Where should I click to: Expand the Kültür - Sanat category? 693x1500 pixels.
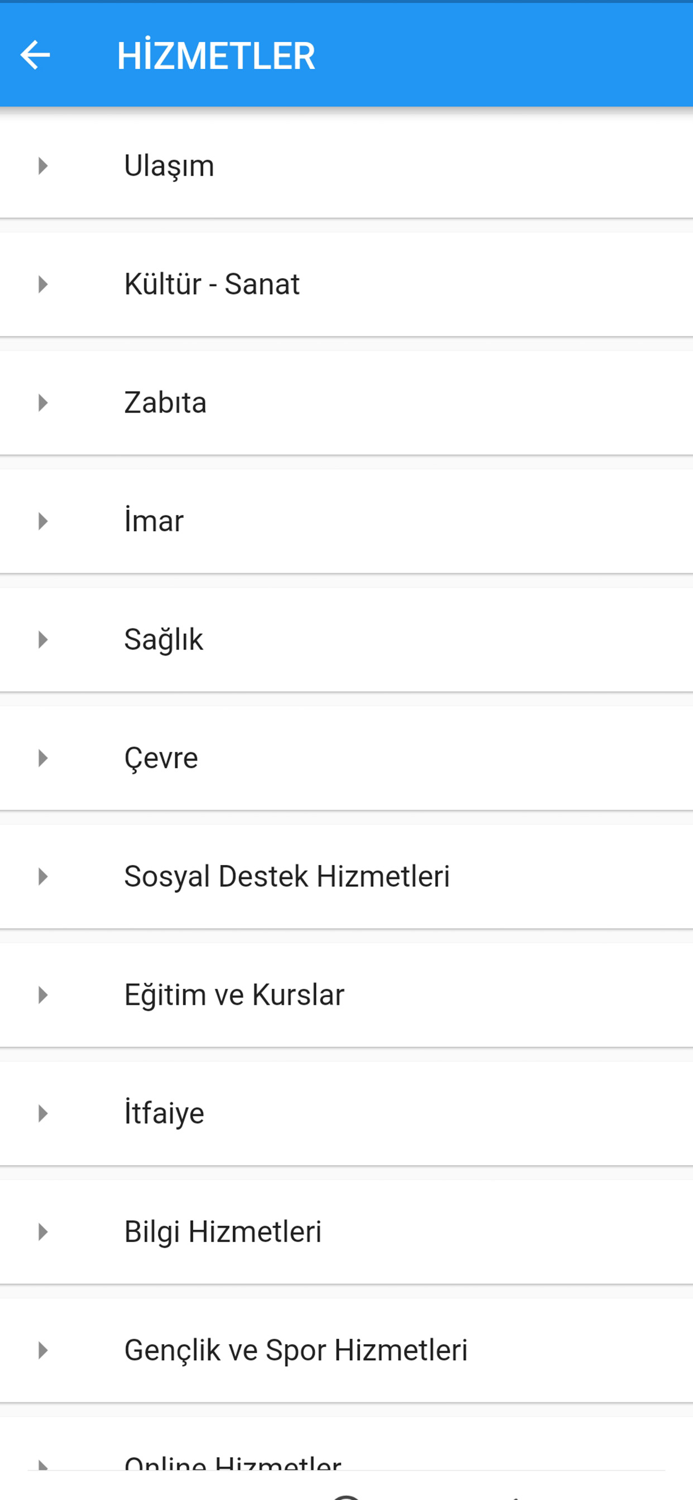point(212,283)
